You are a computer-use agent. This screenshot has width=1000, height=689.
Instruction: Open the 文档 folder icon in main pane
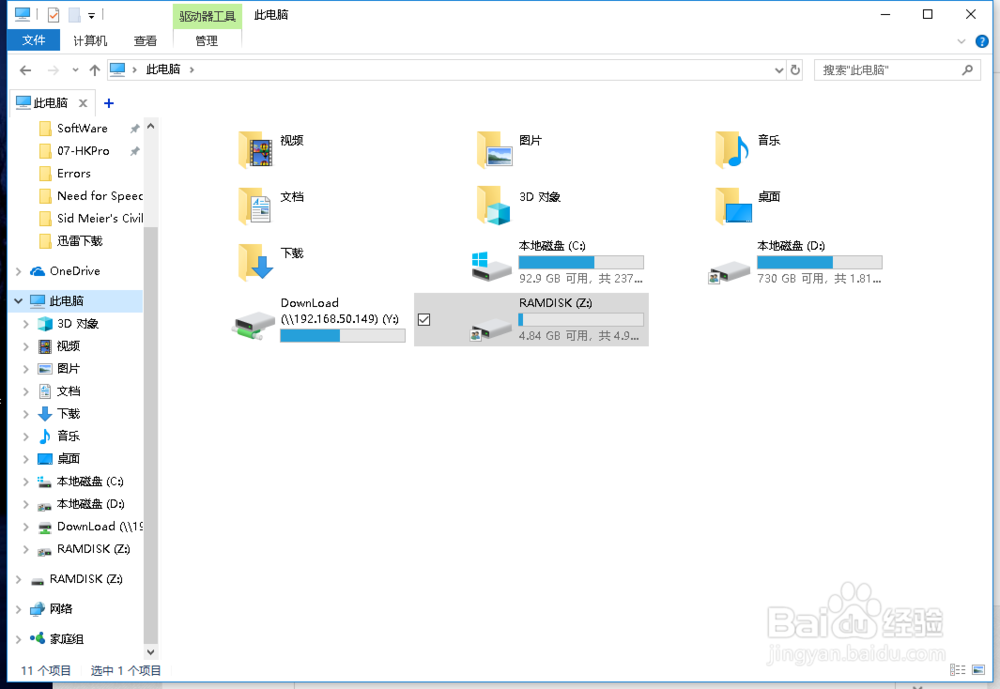coord(256,205)
